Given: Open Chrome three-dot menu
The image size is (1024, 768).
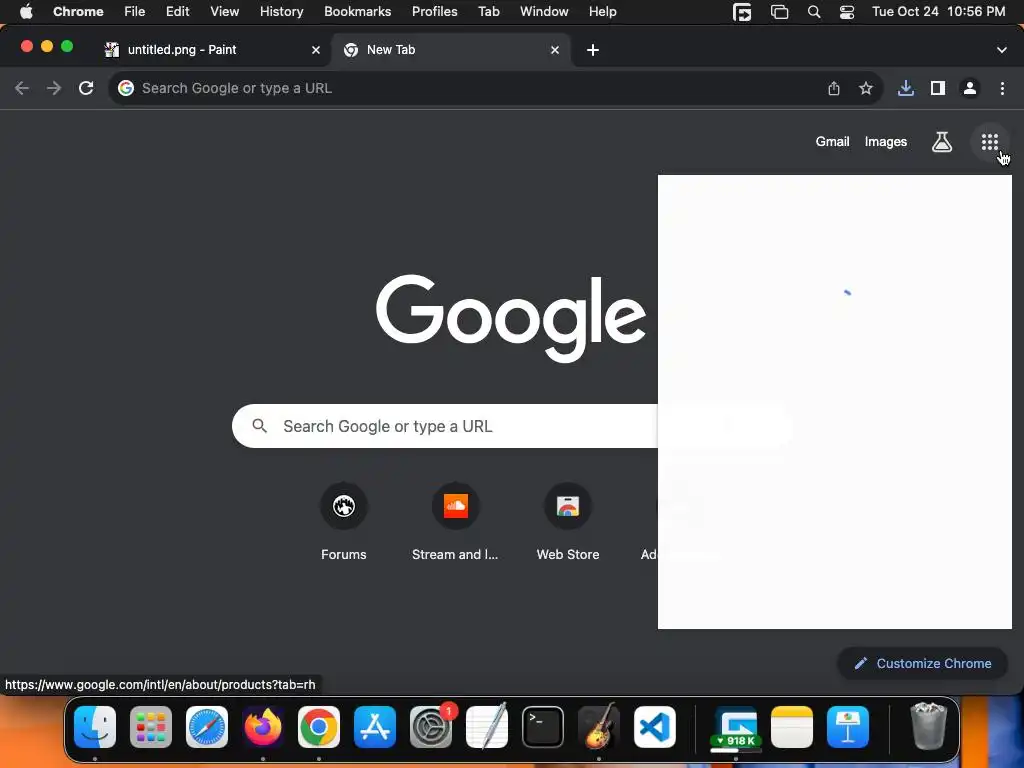Looking at the screenshot, I should pos(1002,88).
